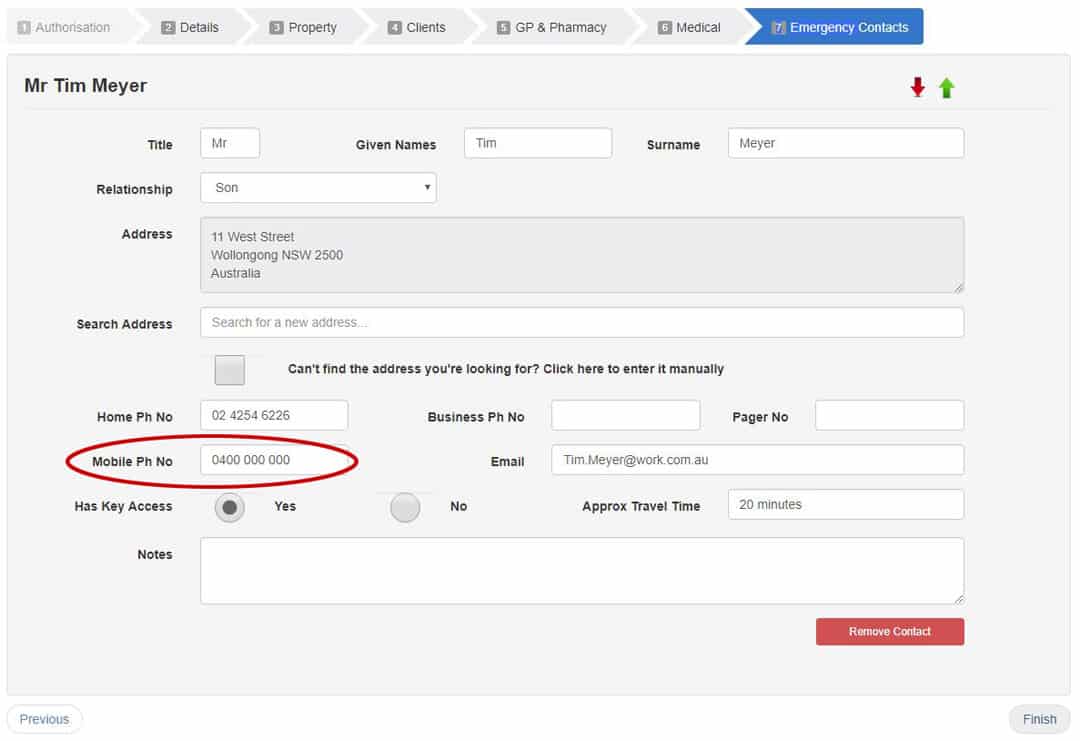Switch to the Medical step tab
Image resolution: width=1080 pixels, height=741 pixels.
tap(689, 27)
